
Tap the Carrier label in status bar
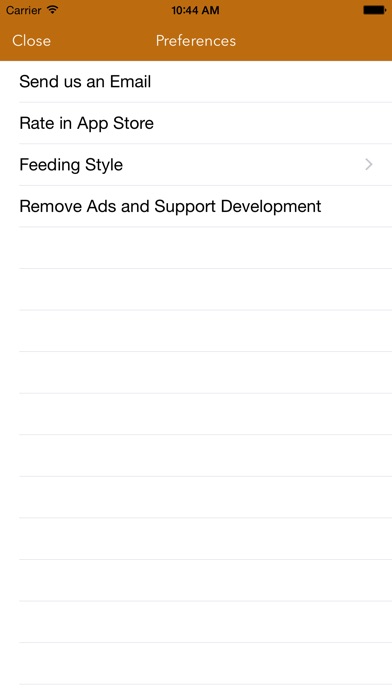[x=23, y=10]
